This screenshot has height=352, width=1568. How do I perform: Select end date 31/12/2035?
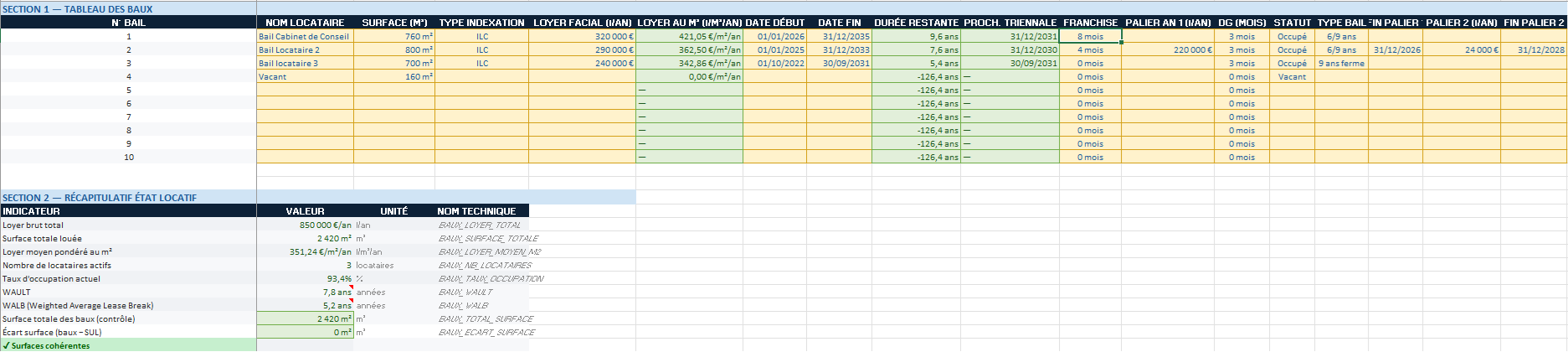[840, 36]
